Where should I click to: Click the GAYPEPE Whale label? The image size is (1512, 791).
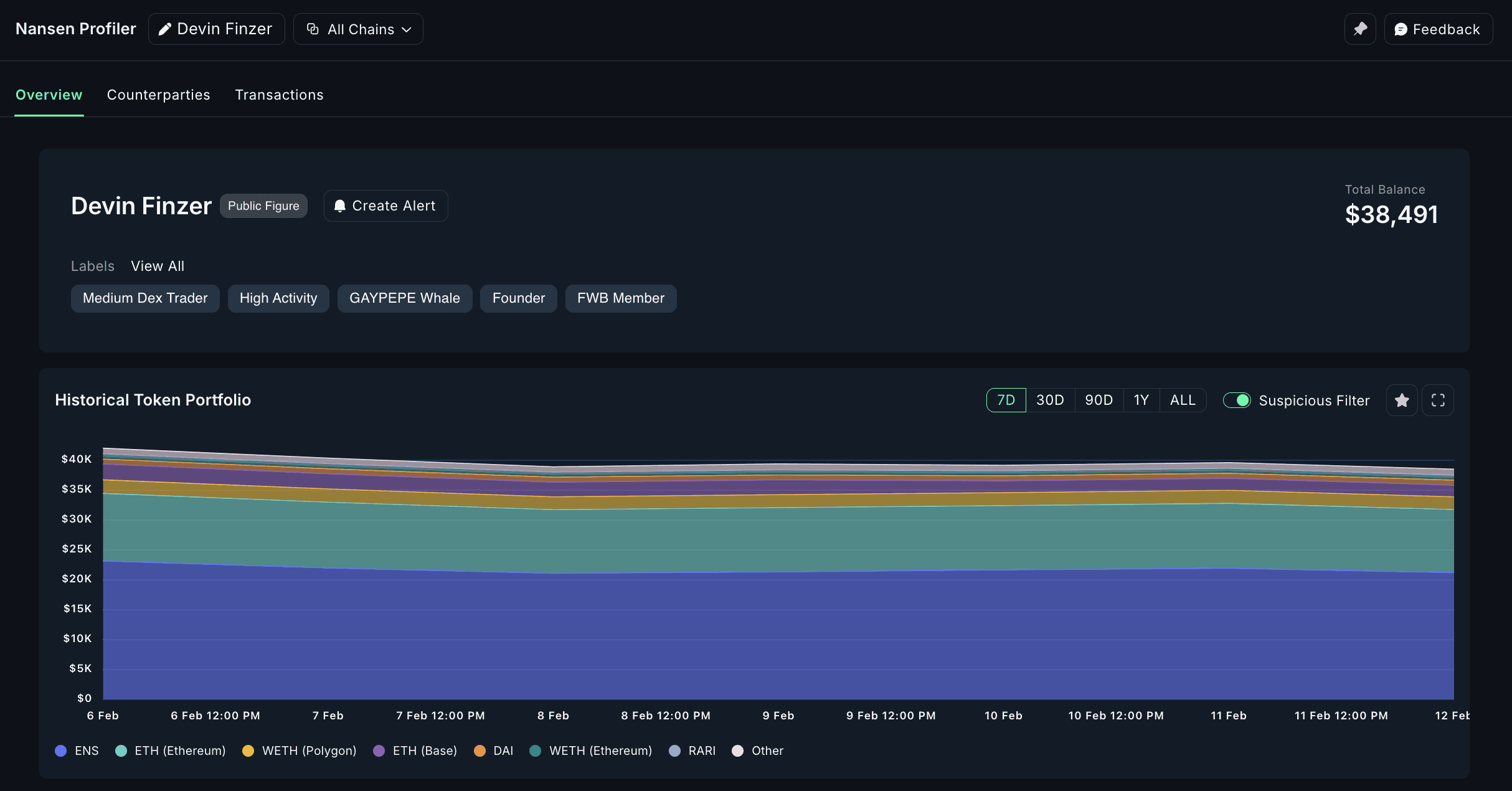404,298
